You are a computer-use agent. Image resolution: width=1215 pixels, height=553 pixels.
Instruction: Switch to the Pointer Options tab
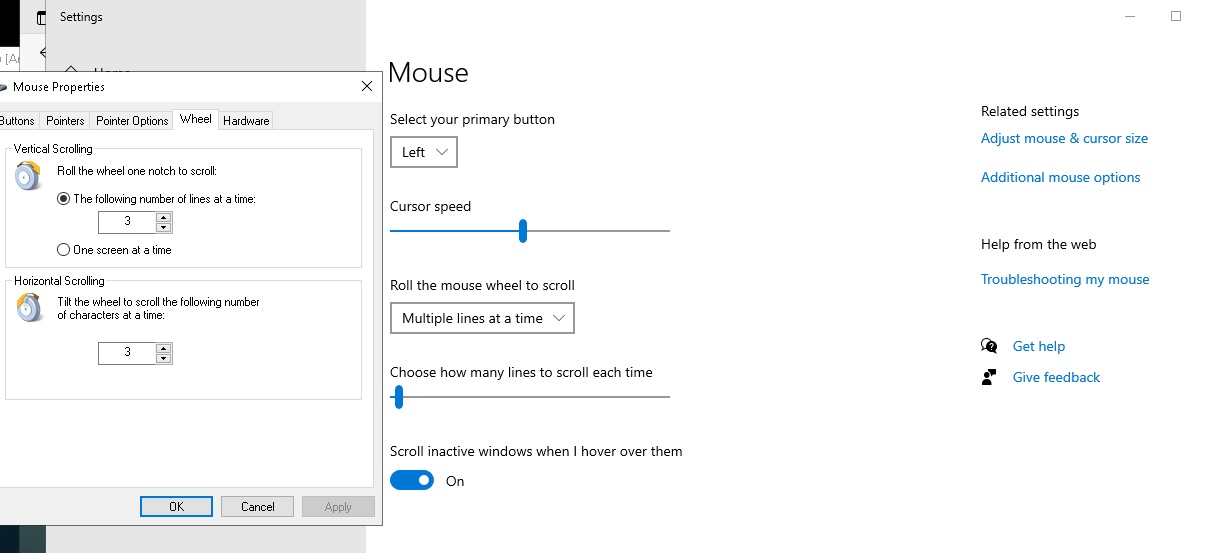(x=132, y=121)
